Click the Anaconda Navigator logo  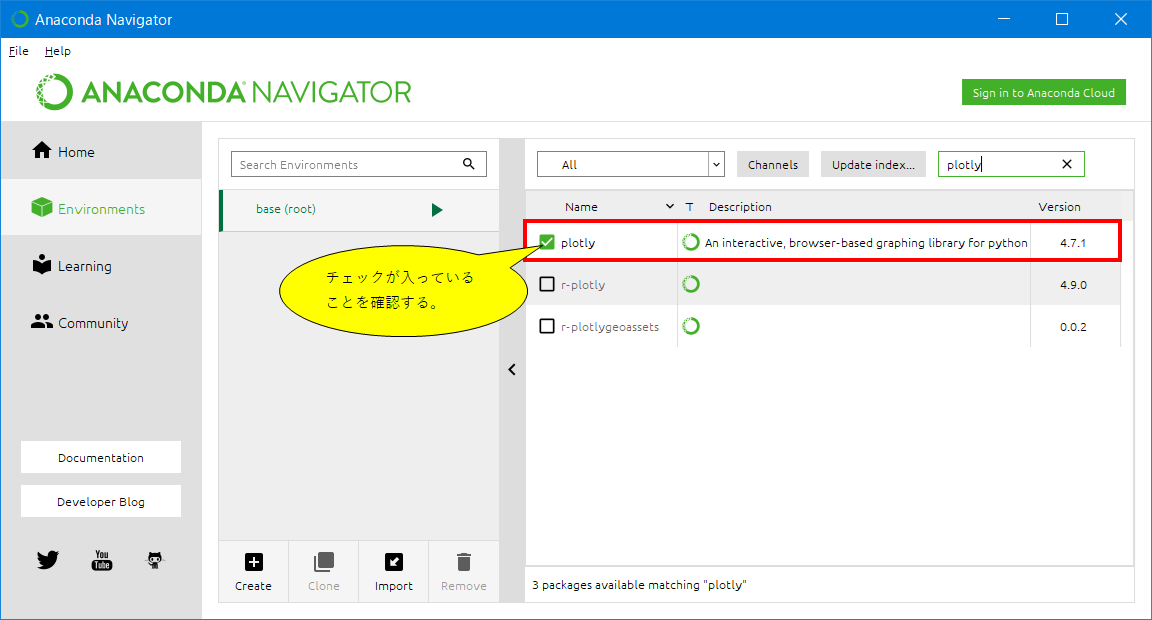click(x=223, y=92)
